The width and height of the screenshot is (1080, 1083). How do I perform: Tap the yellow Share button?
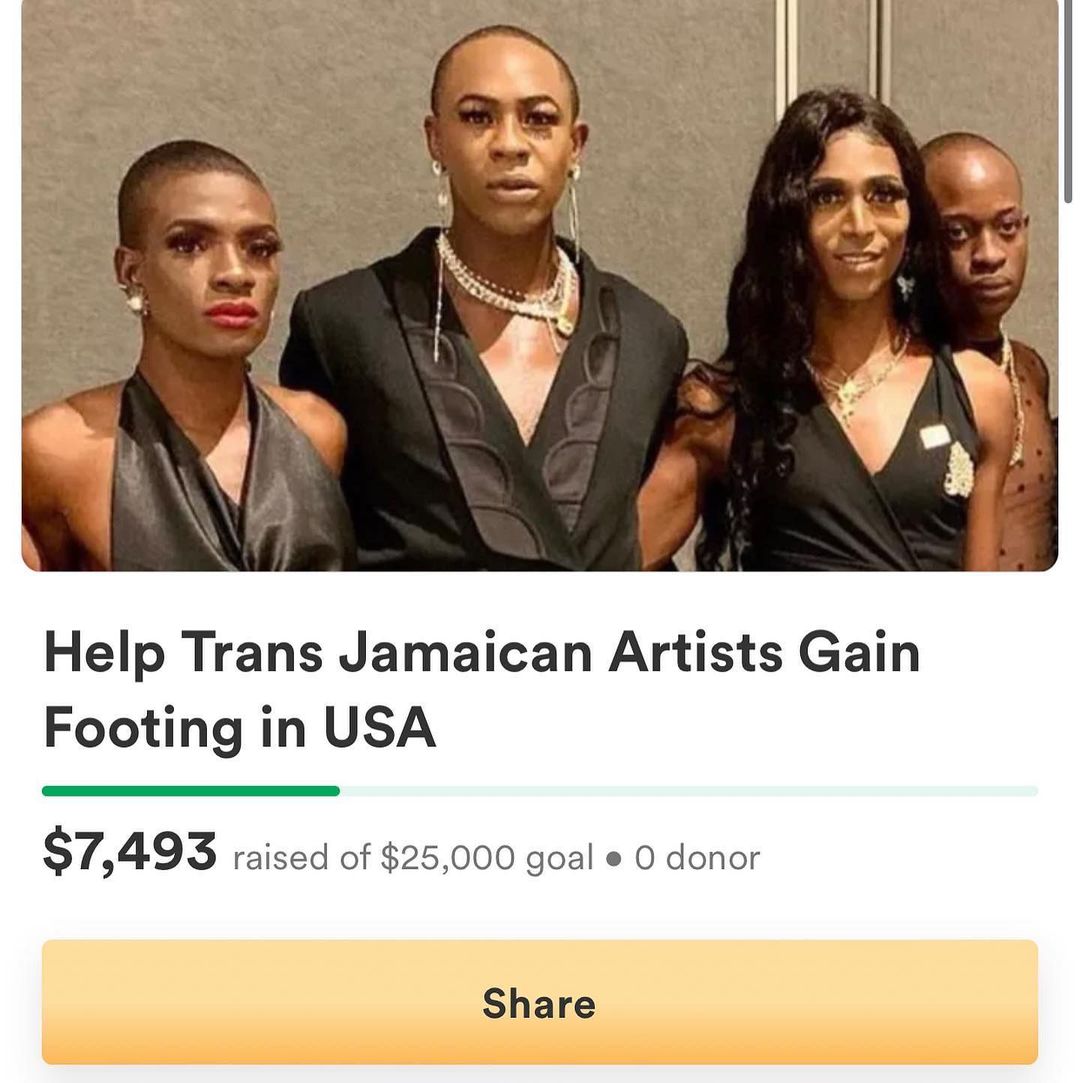click(539, 1002)
